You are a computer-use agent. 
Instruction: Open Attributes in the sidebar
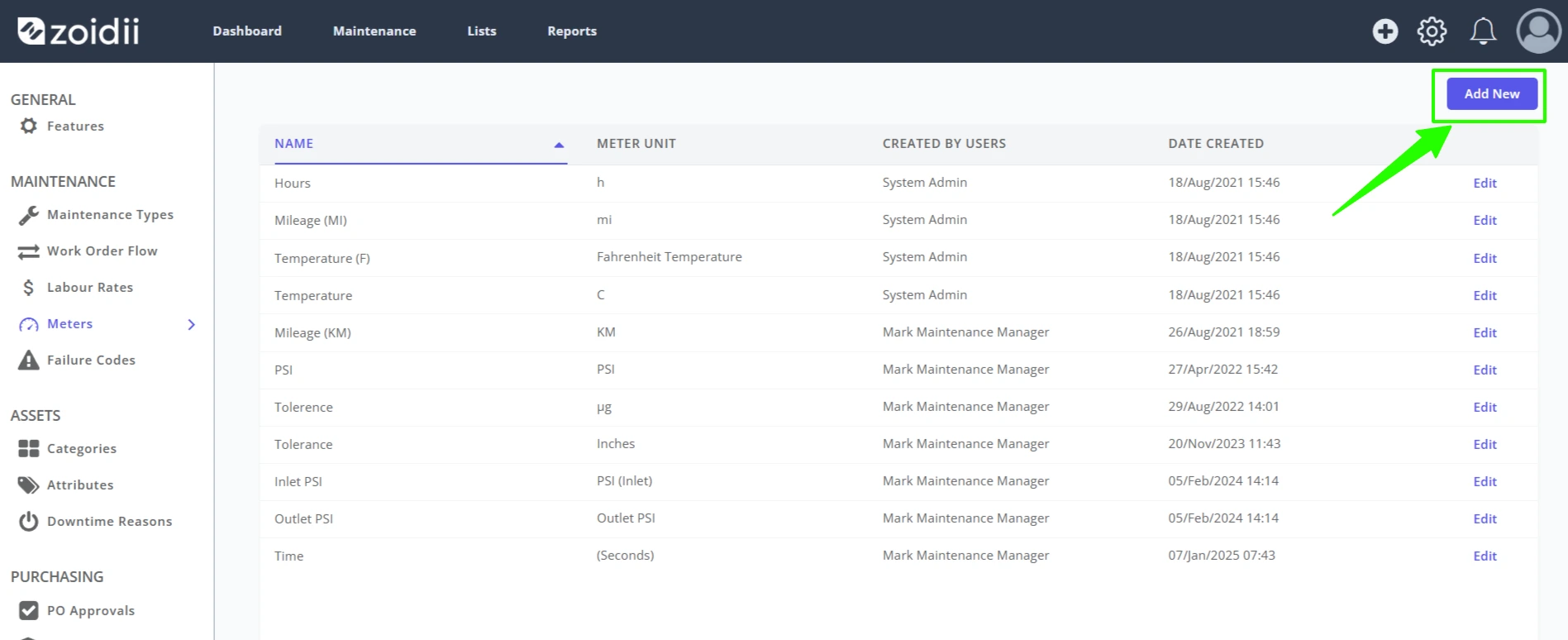80,485
